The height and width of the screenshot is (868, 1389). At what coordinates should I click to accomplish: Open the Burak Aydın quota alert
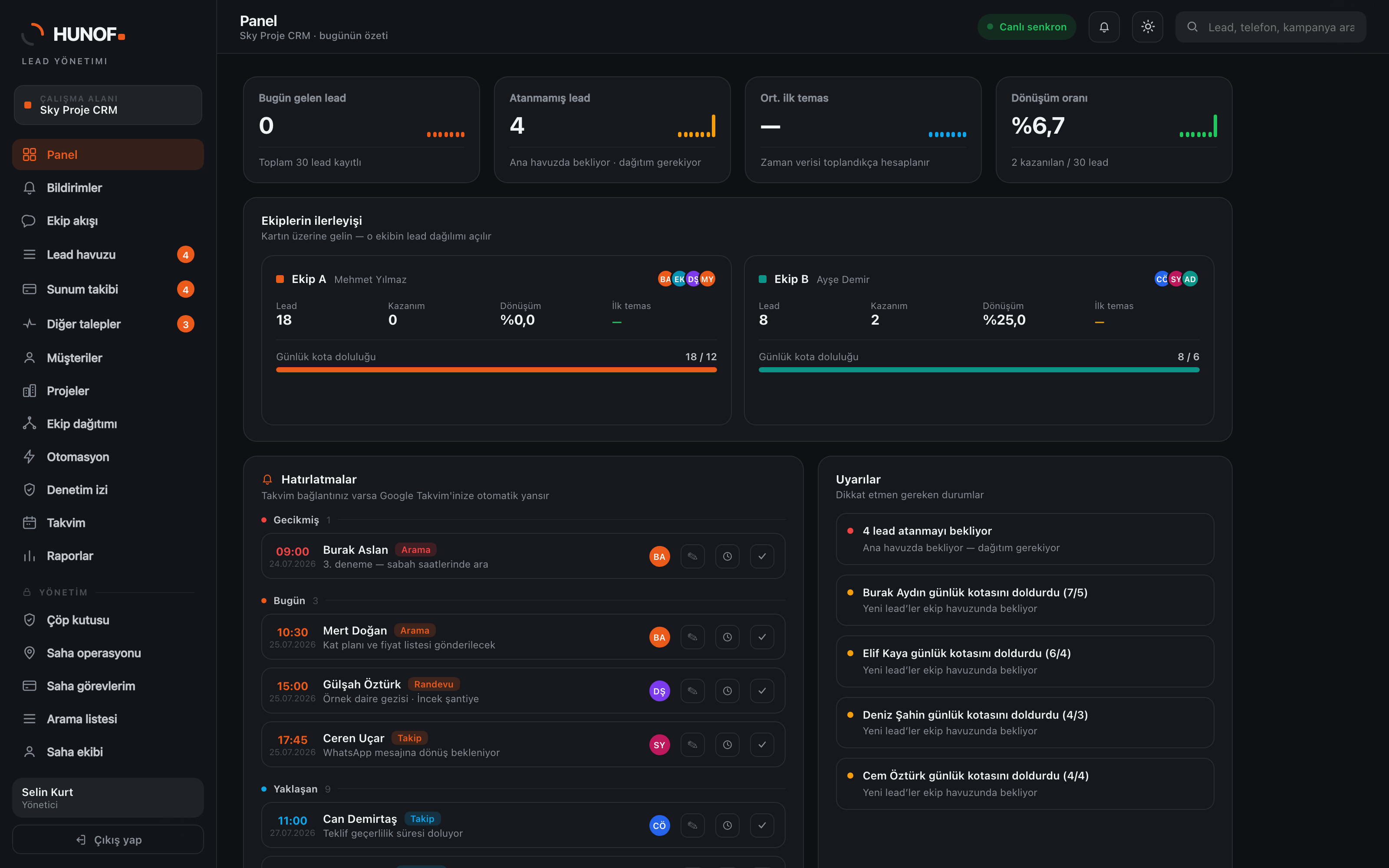[1025, 601]
